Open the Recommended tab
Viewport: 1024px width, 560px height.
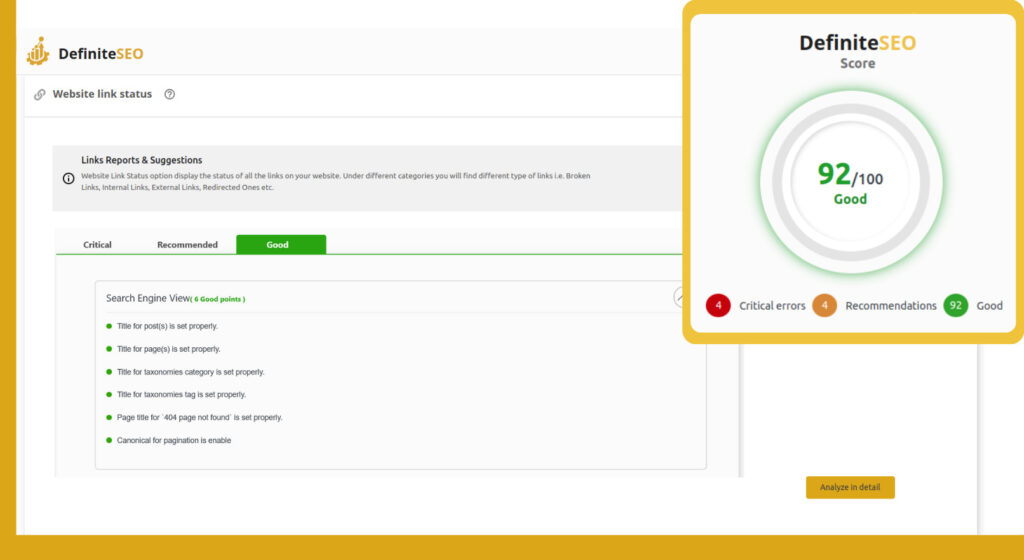(x=187, y=245)
